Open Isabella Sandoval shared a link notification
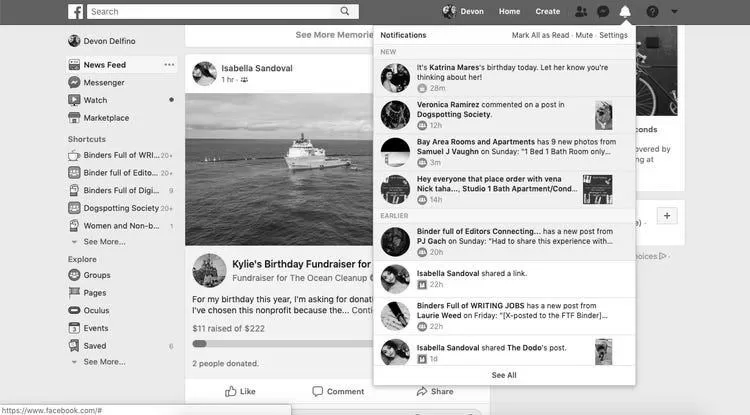 tap(504, 279)
